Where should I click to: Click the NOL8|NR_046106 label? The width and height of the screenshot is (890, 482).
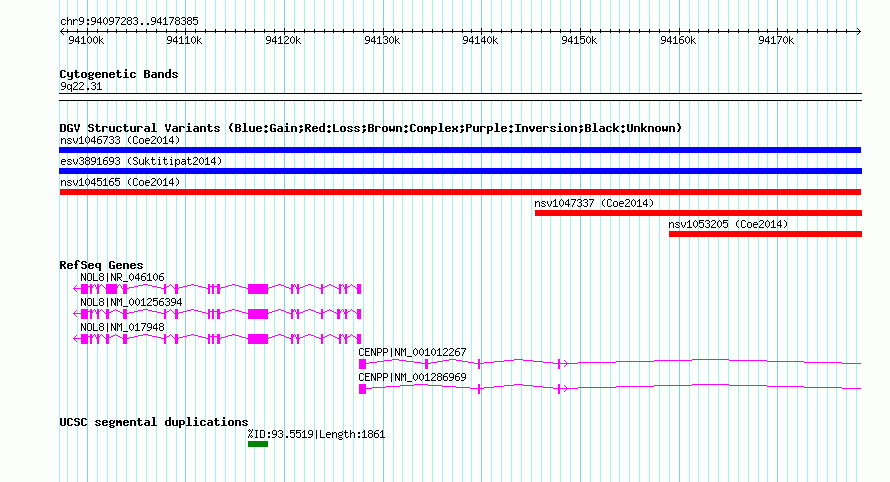pos(122,277)
